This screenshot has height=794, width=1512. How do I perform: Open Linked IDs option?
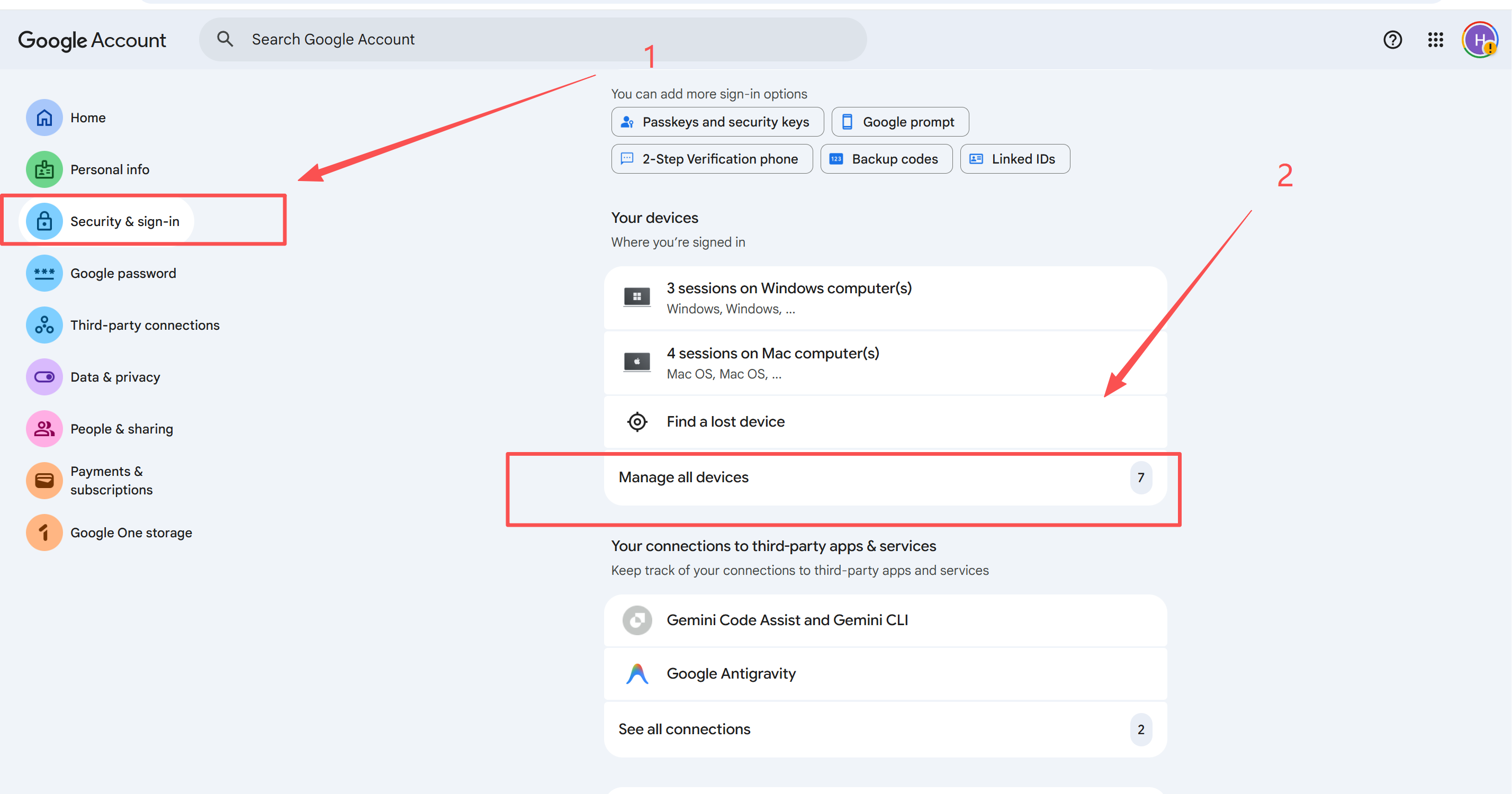coord(1015,159)
